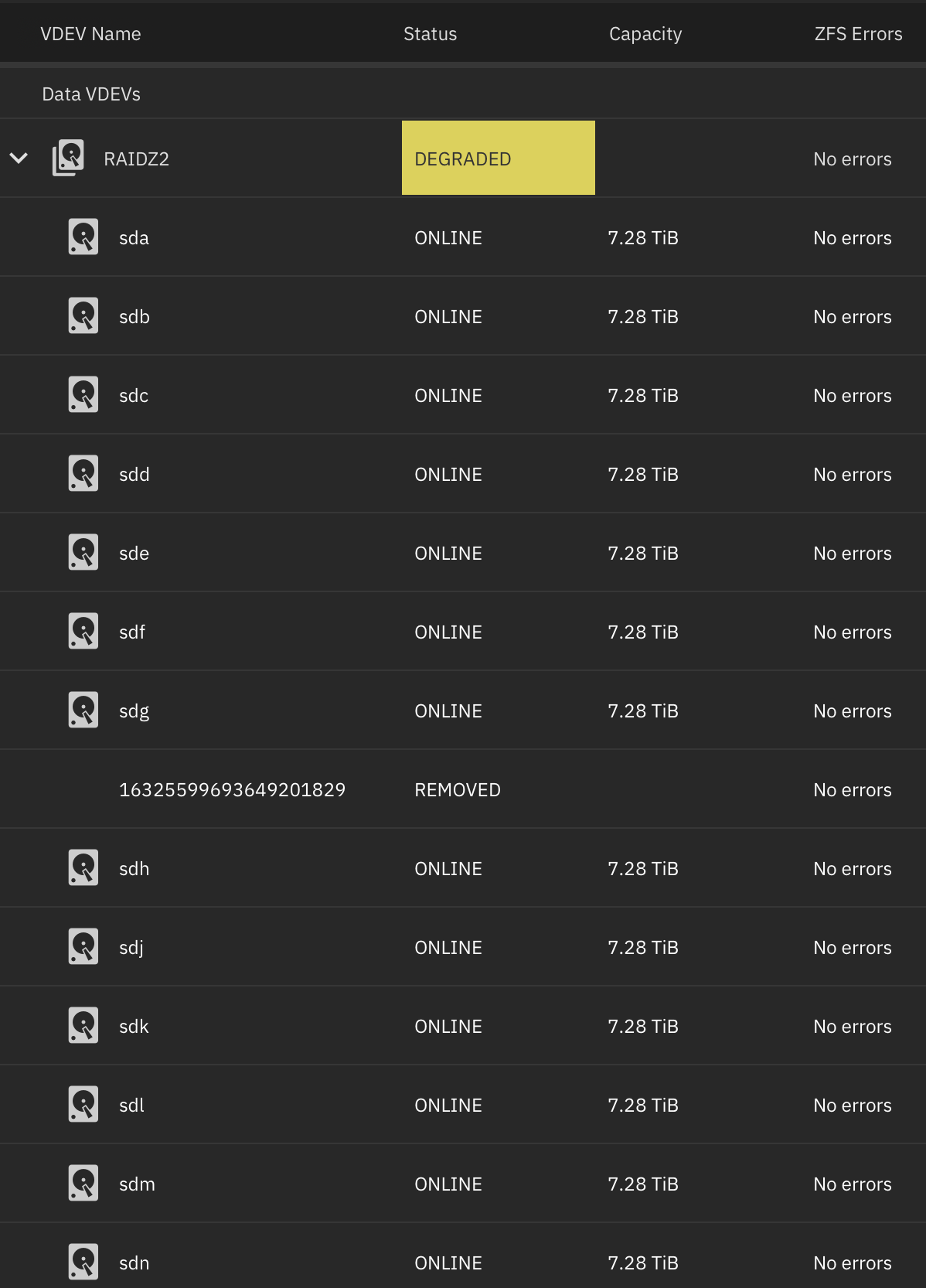This screenshot has height=1288, width=926.
Task: Click the RAIDZ2 vdev group icon
Action: (68, 158)
